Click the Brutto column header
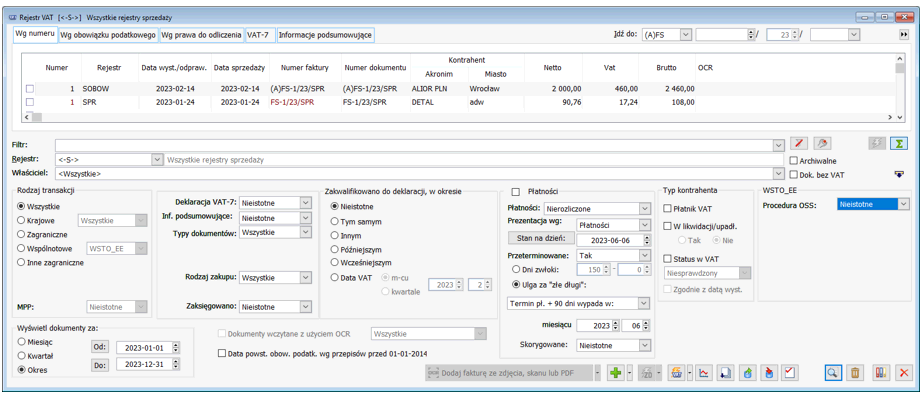 [666, 68]
